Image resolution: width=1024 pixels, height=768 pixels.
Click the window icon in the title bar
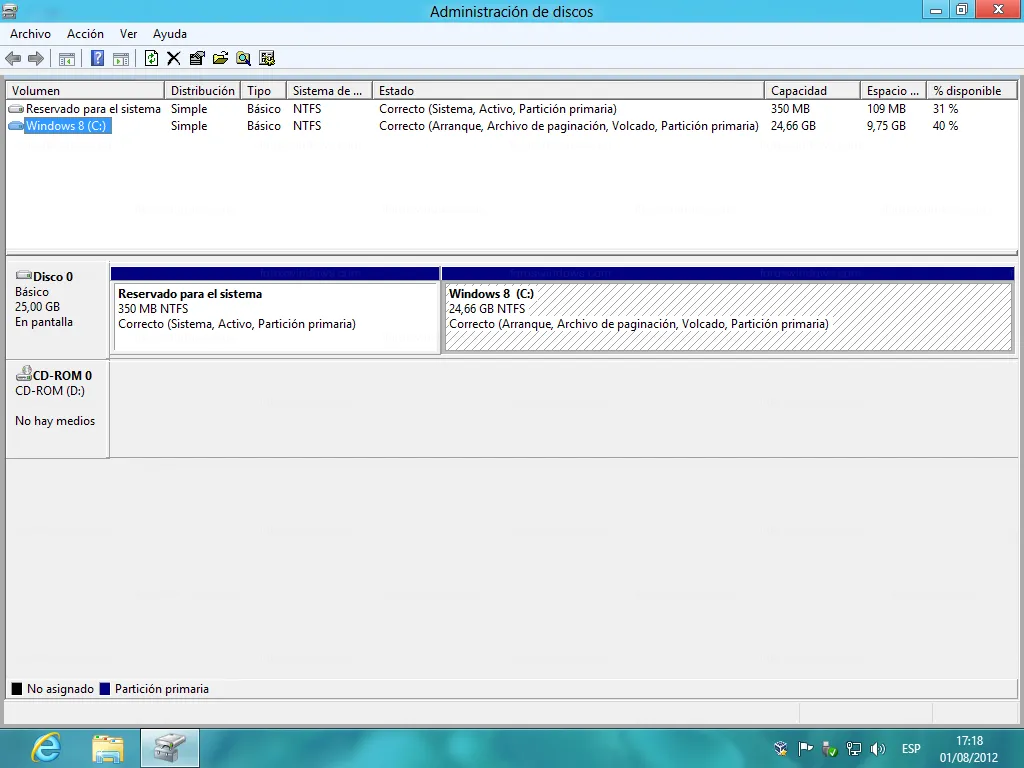point(10,11)
